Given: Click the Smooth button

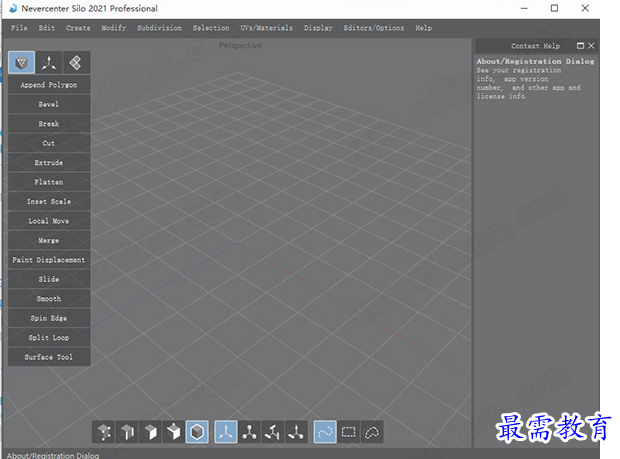Looking at the screenshot, I should tap(49, 299).
